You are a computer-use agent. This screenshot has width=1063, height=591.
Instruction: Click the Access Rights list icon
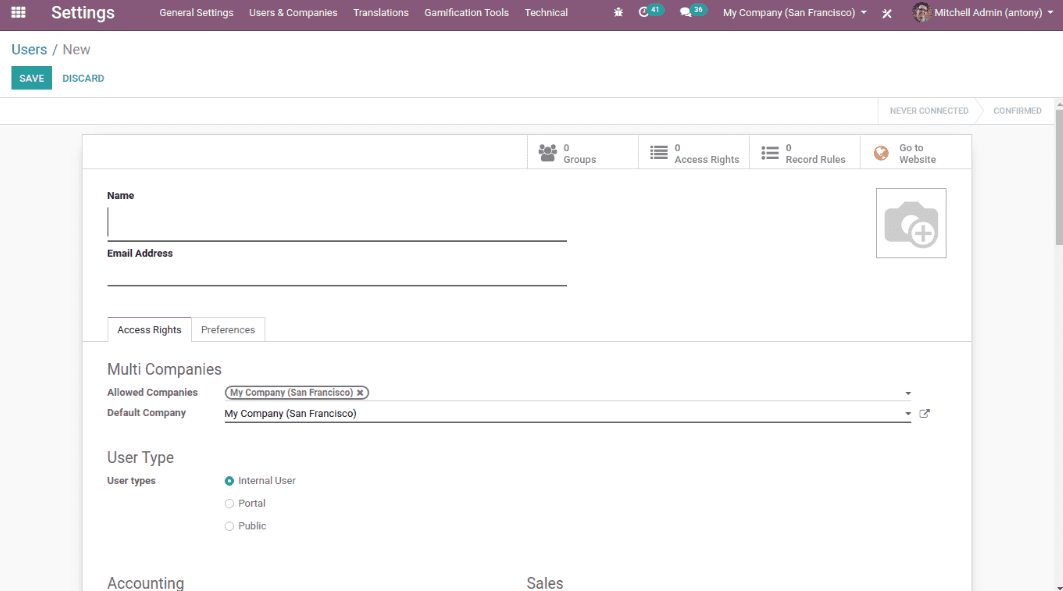pos(659,152)
